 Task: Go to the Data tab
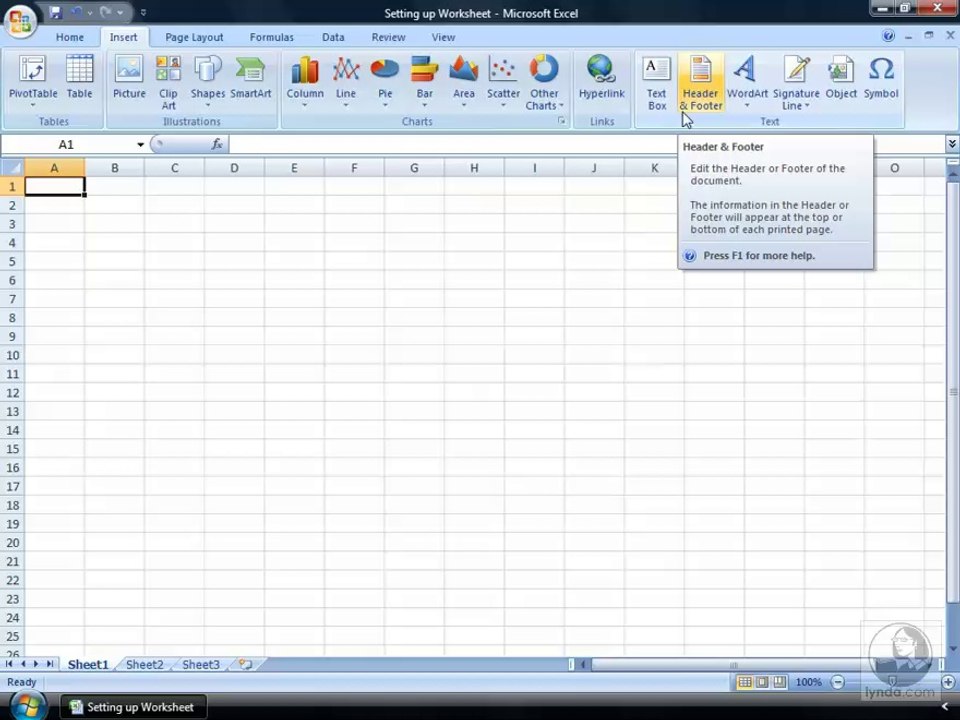point(333,37)
